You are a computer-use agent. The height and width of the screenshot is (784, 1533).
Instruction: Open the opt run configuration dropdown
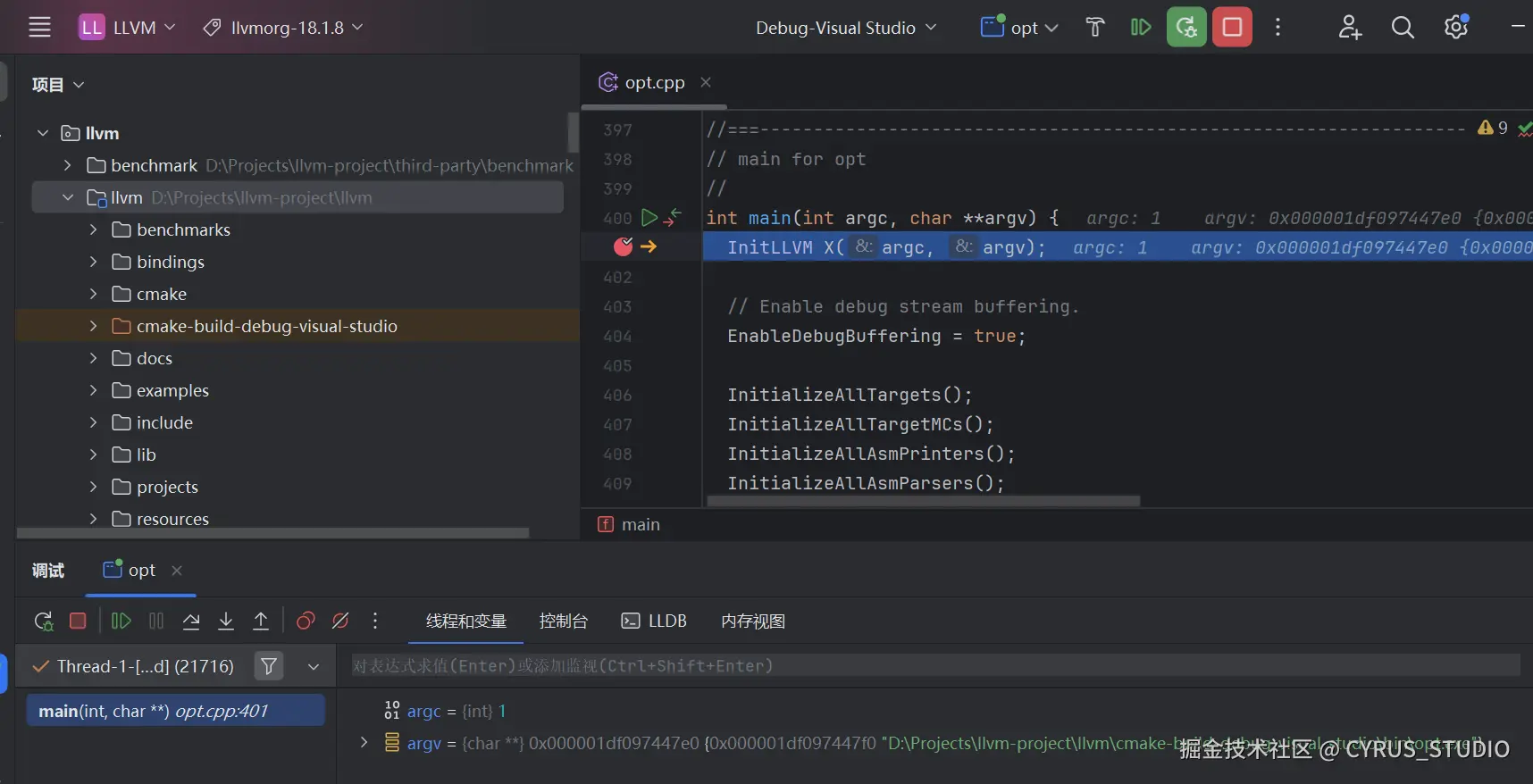pos(1019,27)
